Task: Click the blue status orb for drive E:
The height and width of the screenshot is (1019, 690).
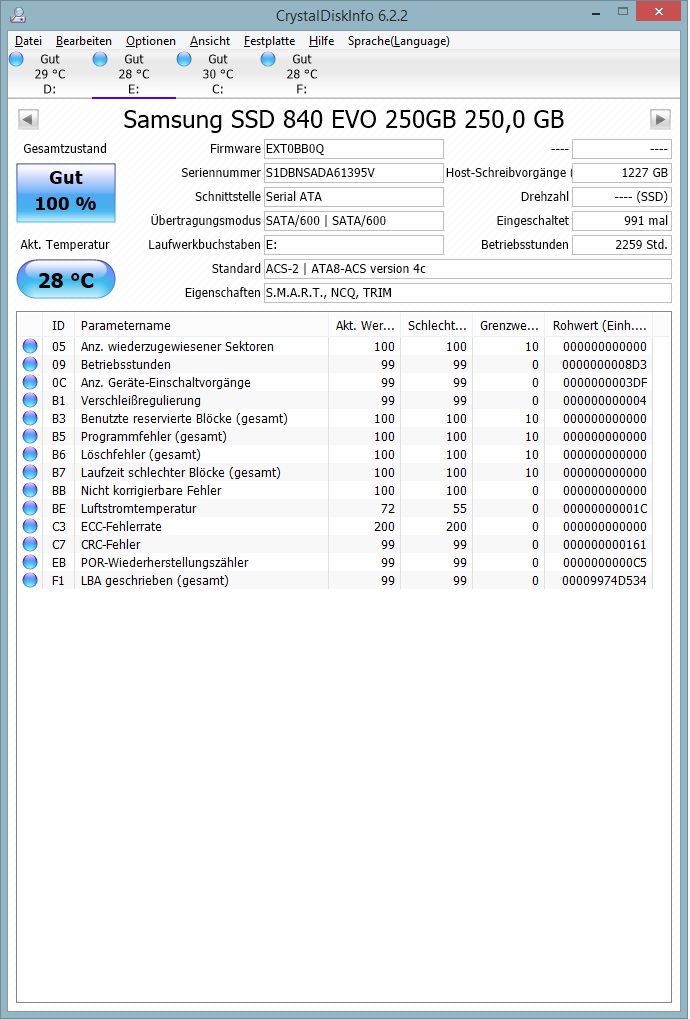Action: coord(100,59)
